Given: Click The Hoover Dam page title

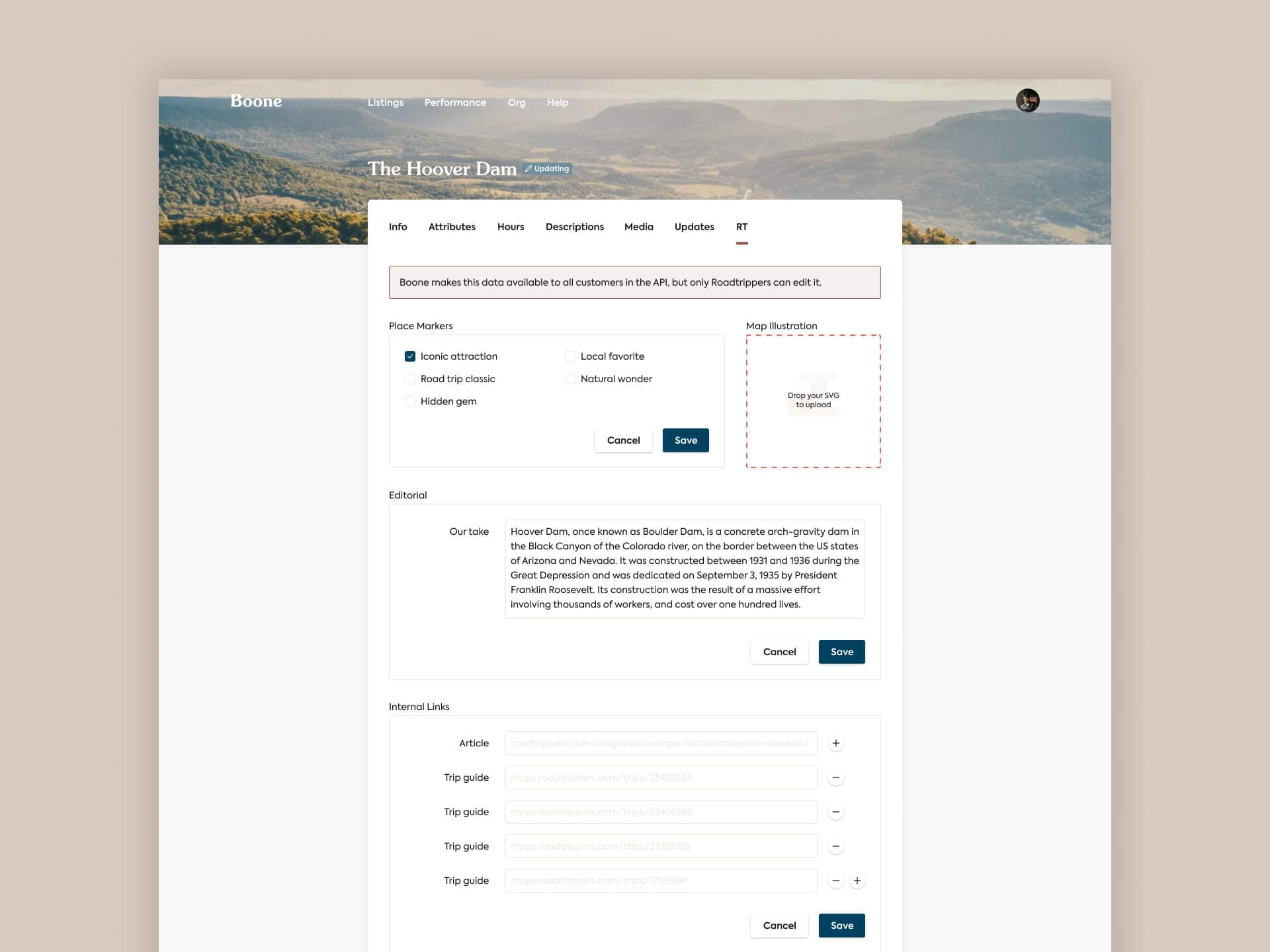Looking at the screenshot, I should pos(442,169).
